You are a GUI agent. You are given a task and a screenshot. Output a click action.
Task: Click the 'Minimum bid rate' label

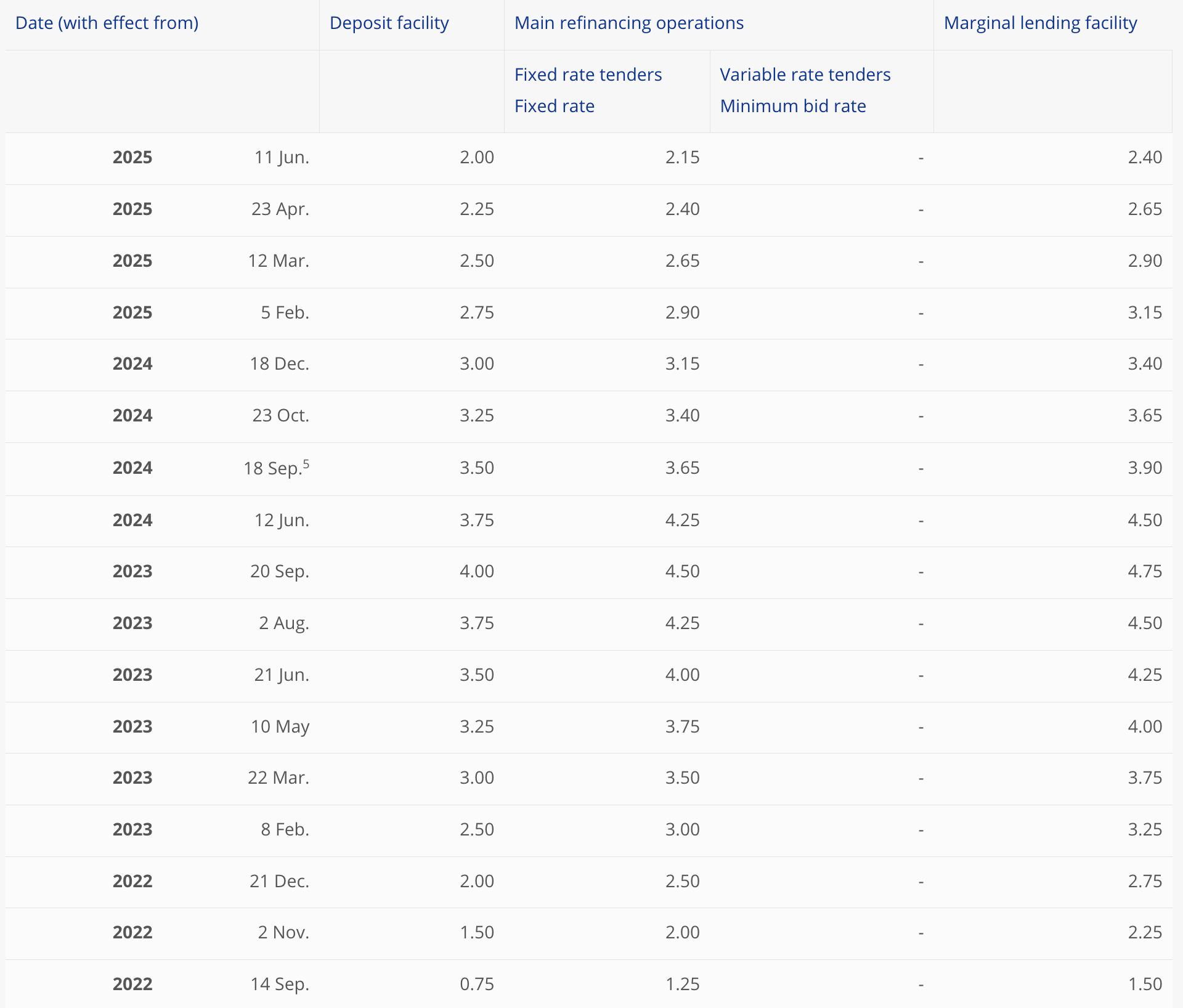click(x=792, y=106)
